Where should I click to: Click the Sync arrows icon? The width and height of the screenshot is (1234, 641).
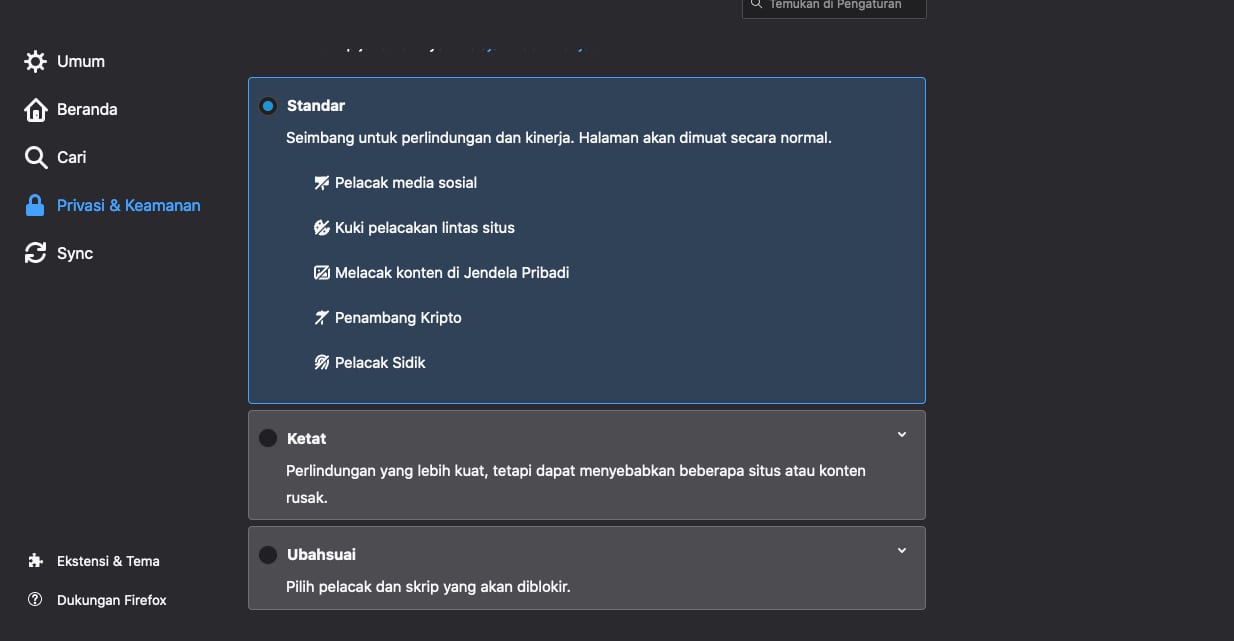pos(35,254)
